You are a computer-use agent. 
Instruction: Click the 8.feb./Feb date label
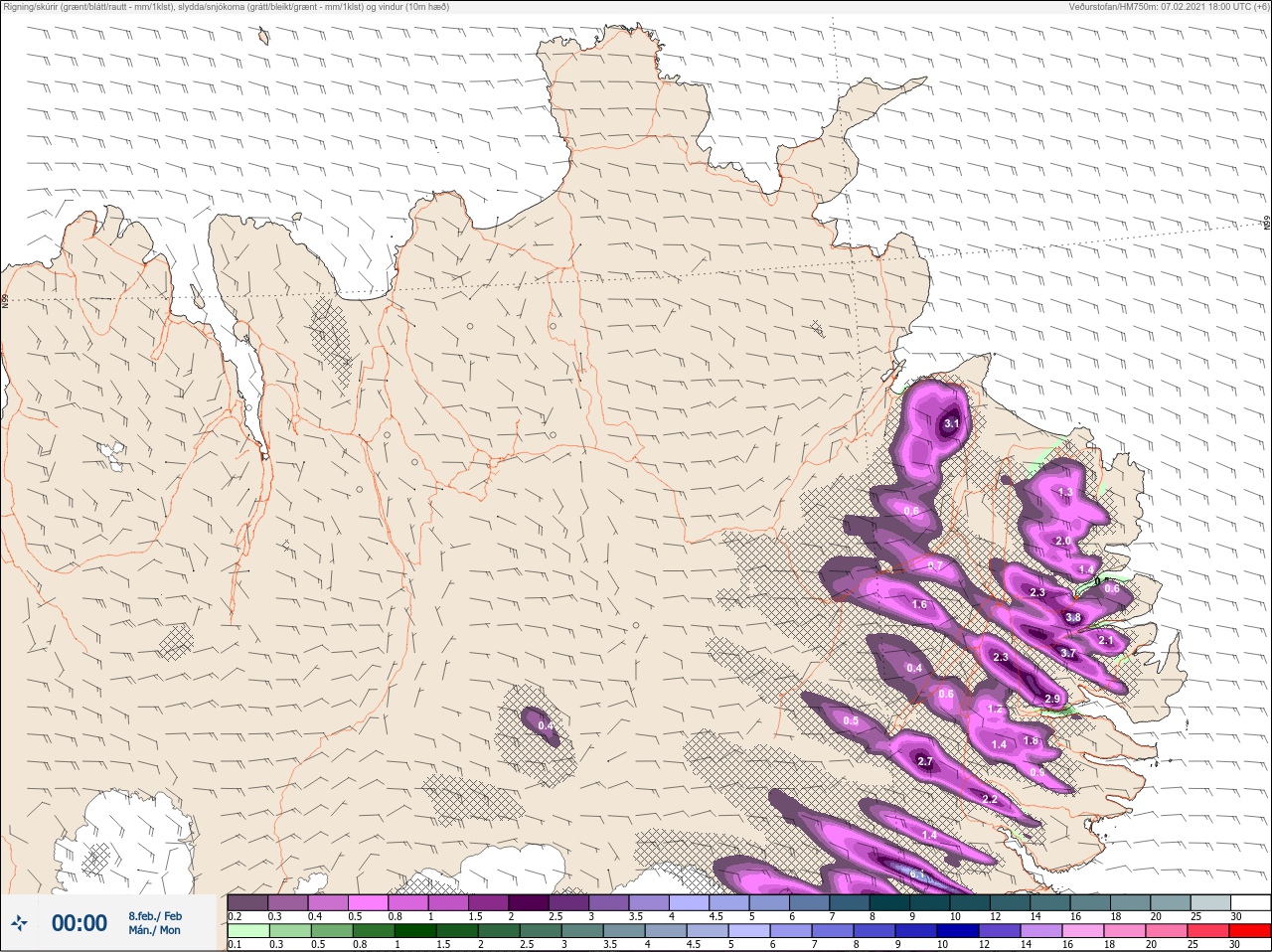pyautogui.click(x=155, y=915)
